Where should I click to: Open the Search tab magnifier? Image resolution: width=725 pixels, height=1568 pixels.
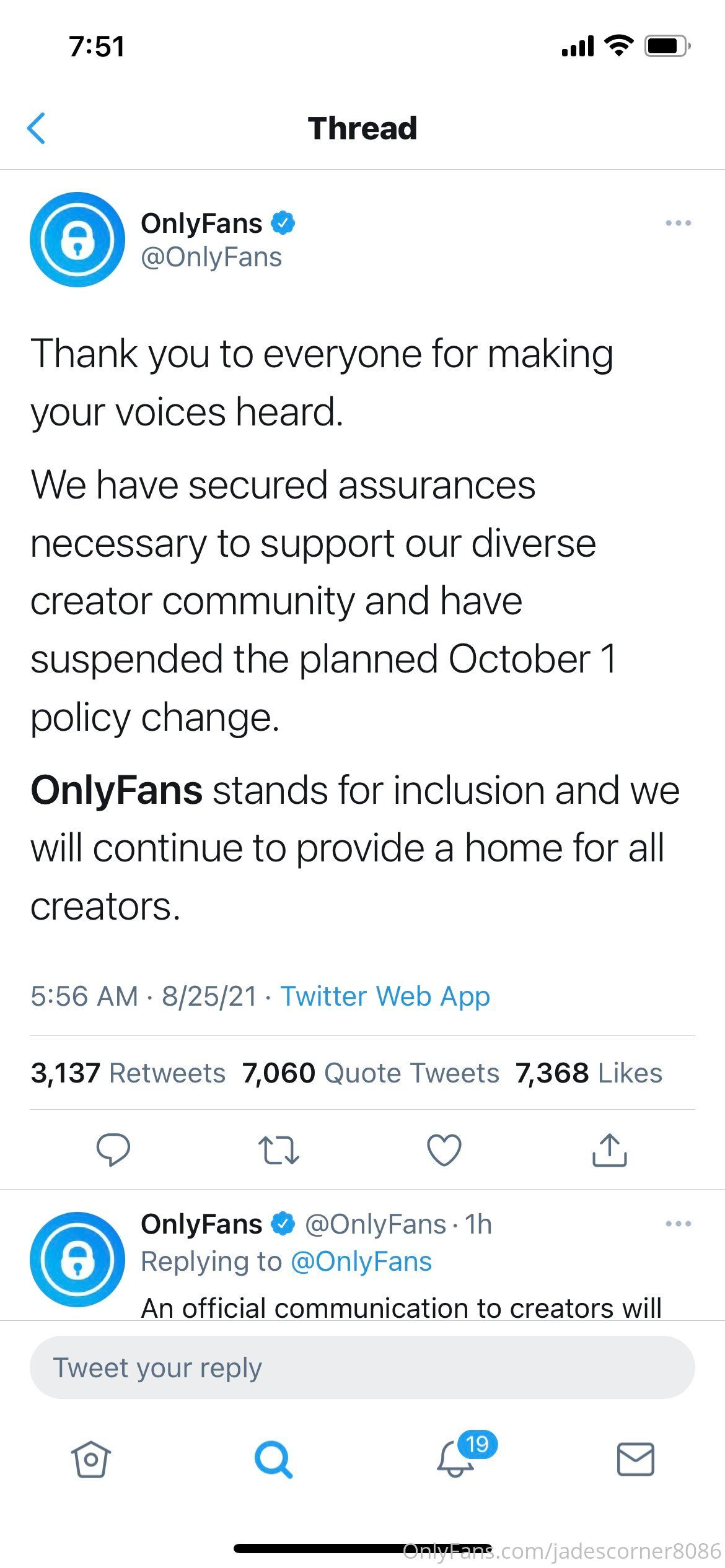(x=273, y=1460)
